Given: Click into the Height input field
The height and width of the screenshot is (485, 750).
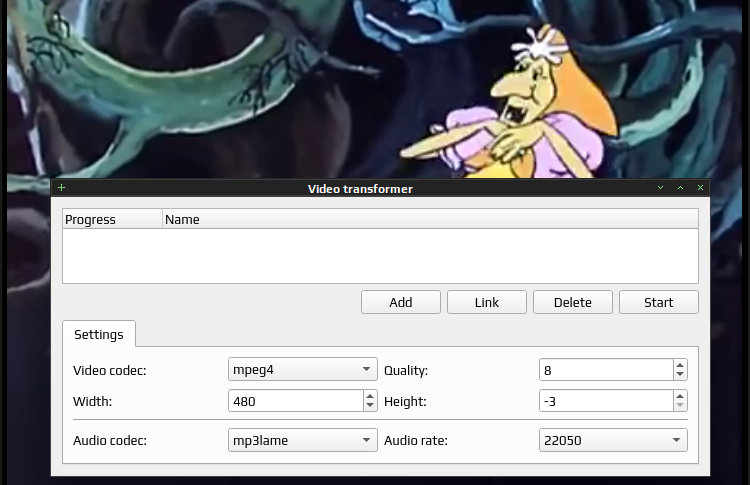Looking at the screenshot, I should (607, 401).
